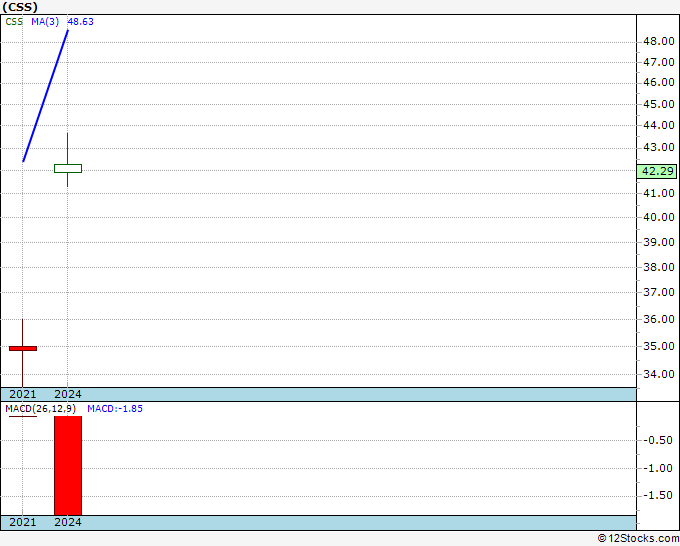Click the 43.00 price axis label
680x546 pixels.
click(x=659, y=147)
